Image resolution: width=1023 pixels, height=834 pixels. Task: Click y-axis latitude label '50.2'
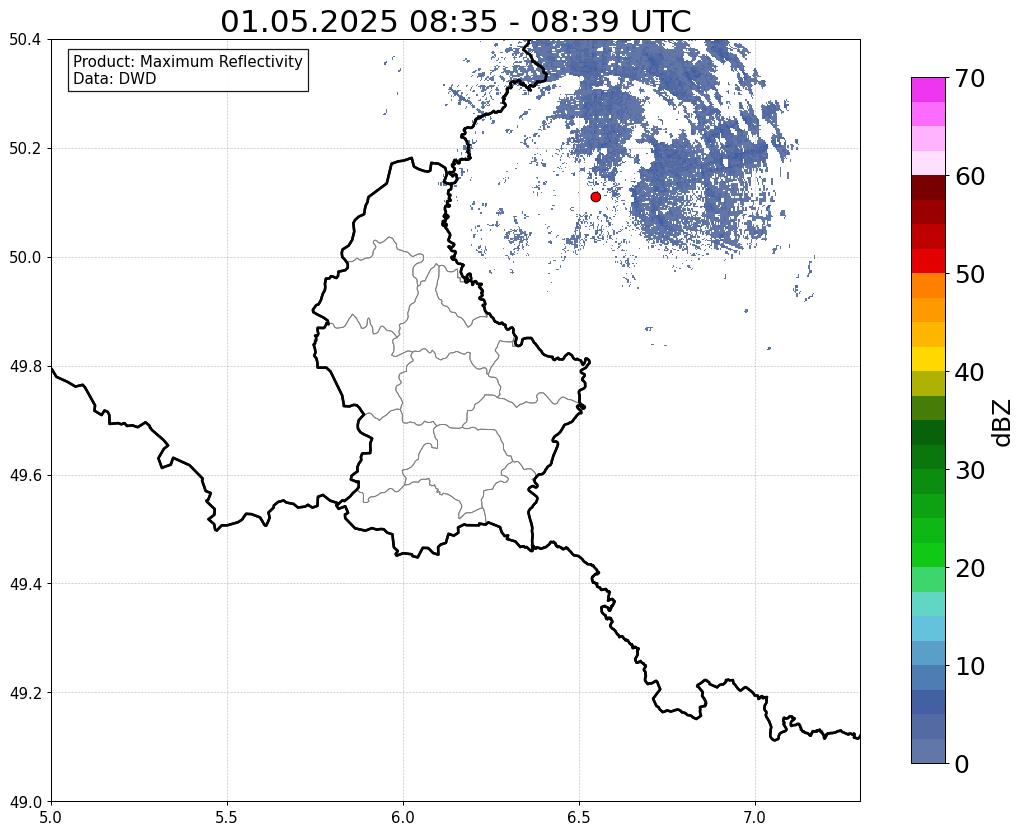(x=25, y=149)
